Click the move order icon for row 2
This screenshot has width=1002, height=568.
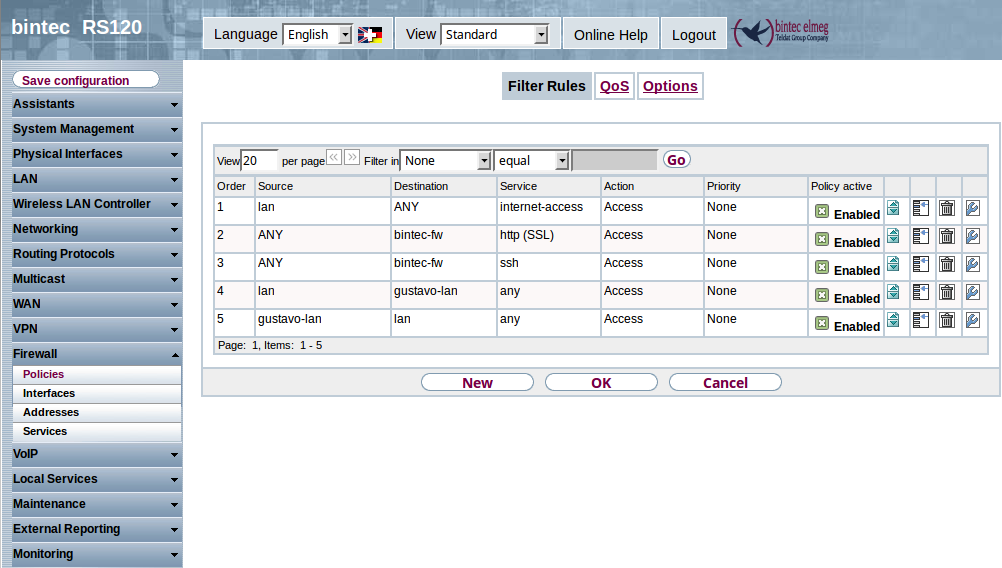point(893,236)
